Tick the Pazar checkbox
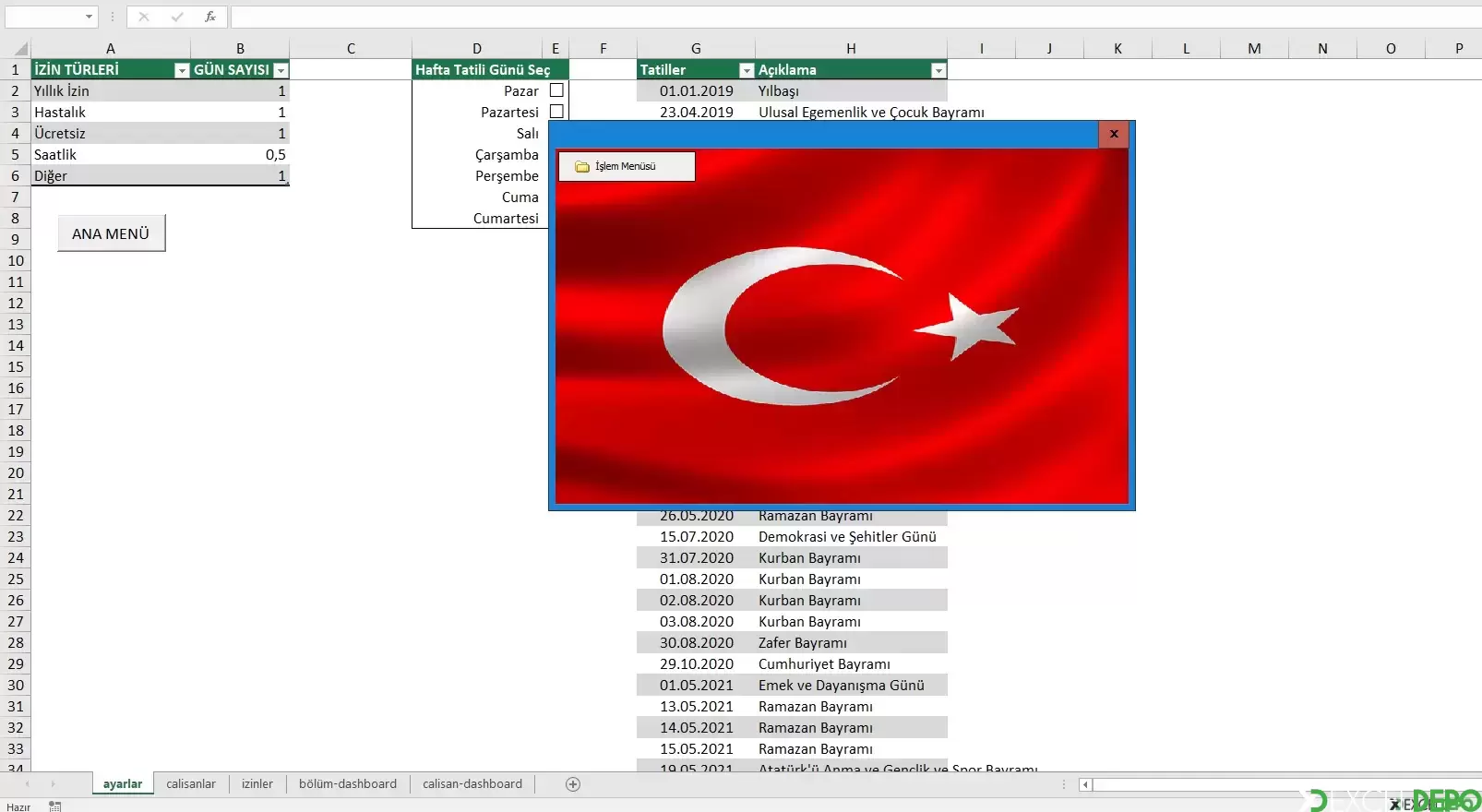1482x812 pixels. click(x=556, y=90)
